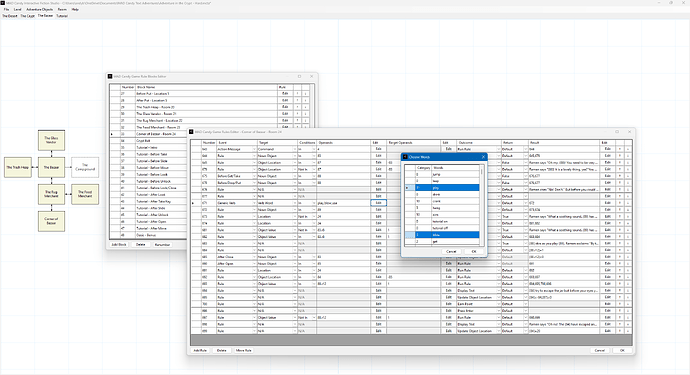
Task: Open the 'After Close' event dropdown
Action: (x=254, y=257)
